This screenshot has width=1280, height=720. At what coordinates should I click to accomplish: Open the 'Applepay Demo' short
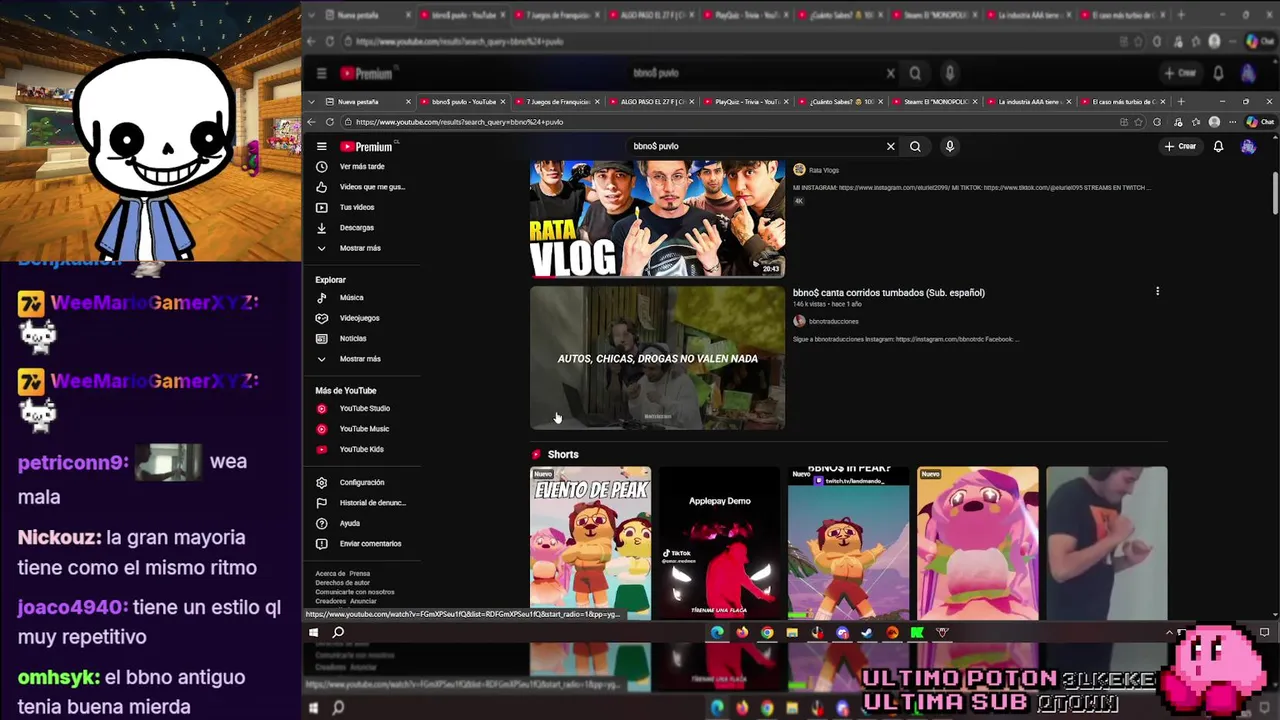pos(719,543)
